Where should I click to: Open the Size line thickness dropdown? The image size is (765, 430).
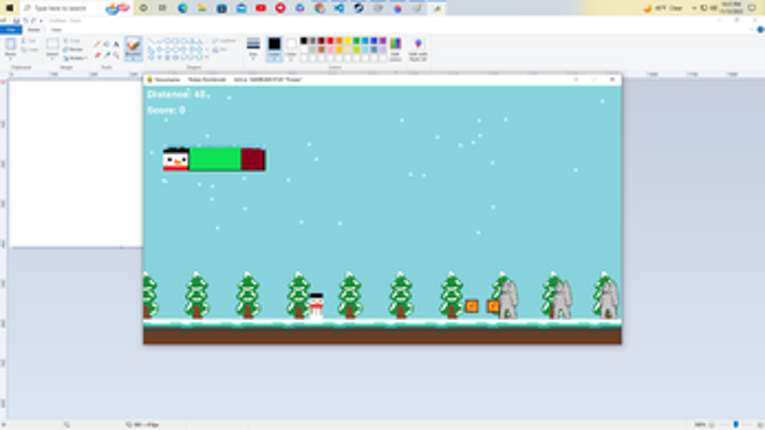253,49
